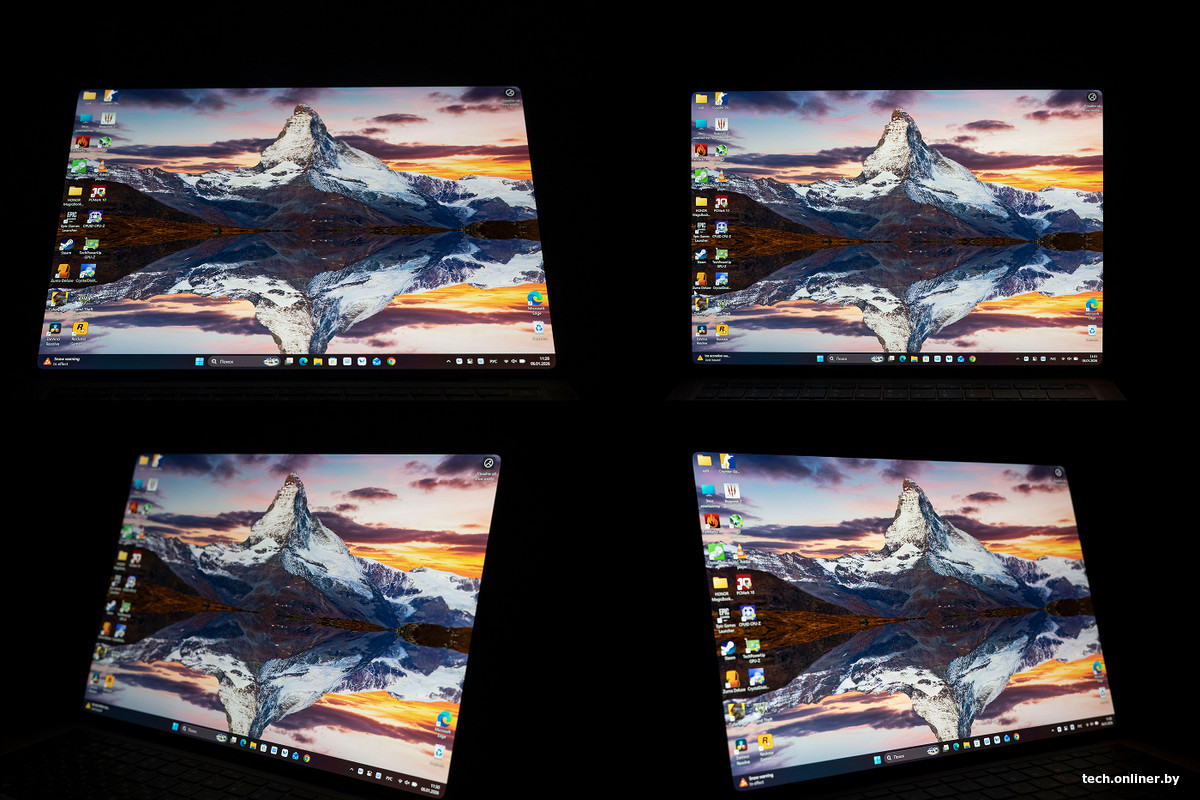
Task: Open DaVinci Resolve in the top-left photo
Action: [54, 328]
